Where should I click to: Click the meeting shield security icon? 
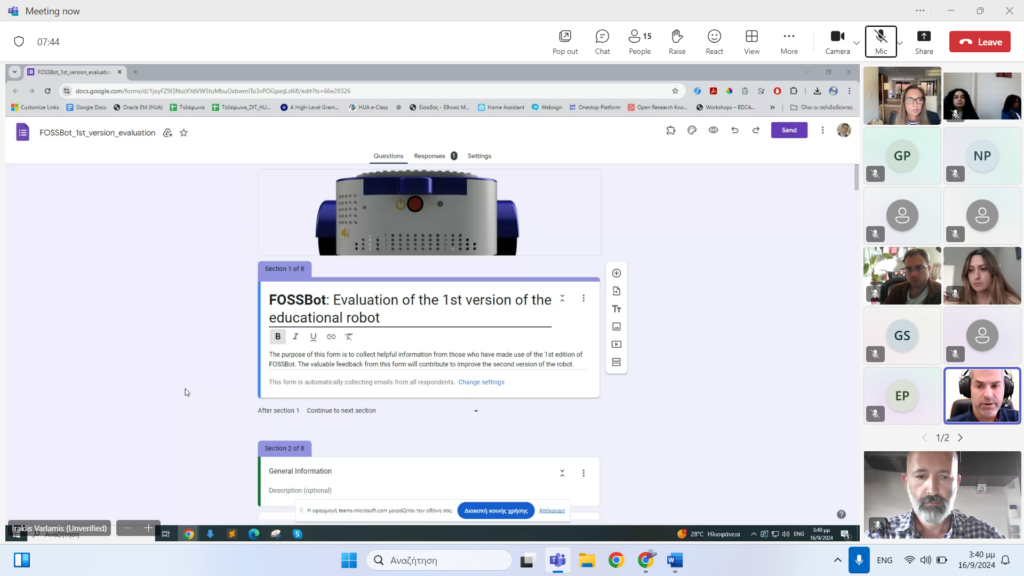click(x=19, y=42)
